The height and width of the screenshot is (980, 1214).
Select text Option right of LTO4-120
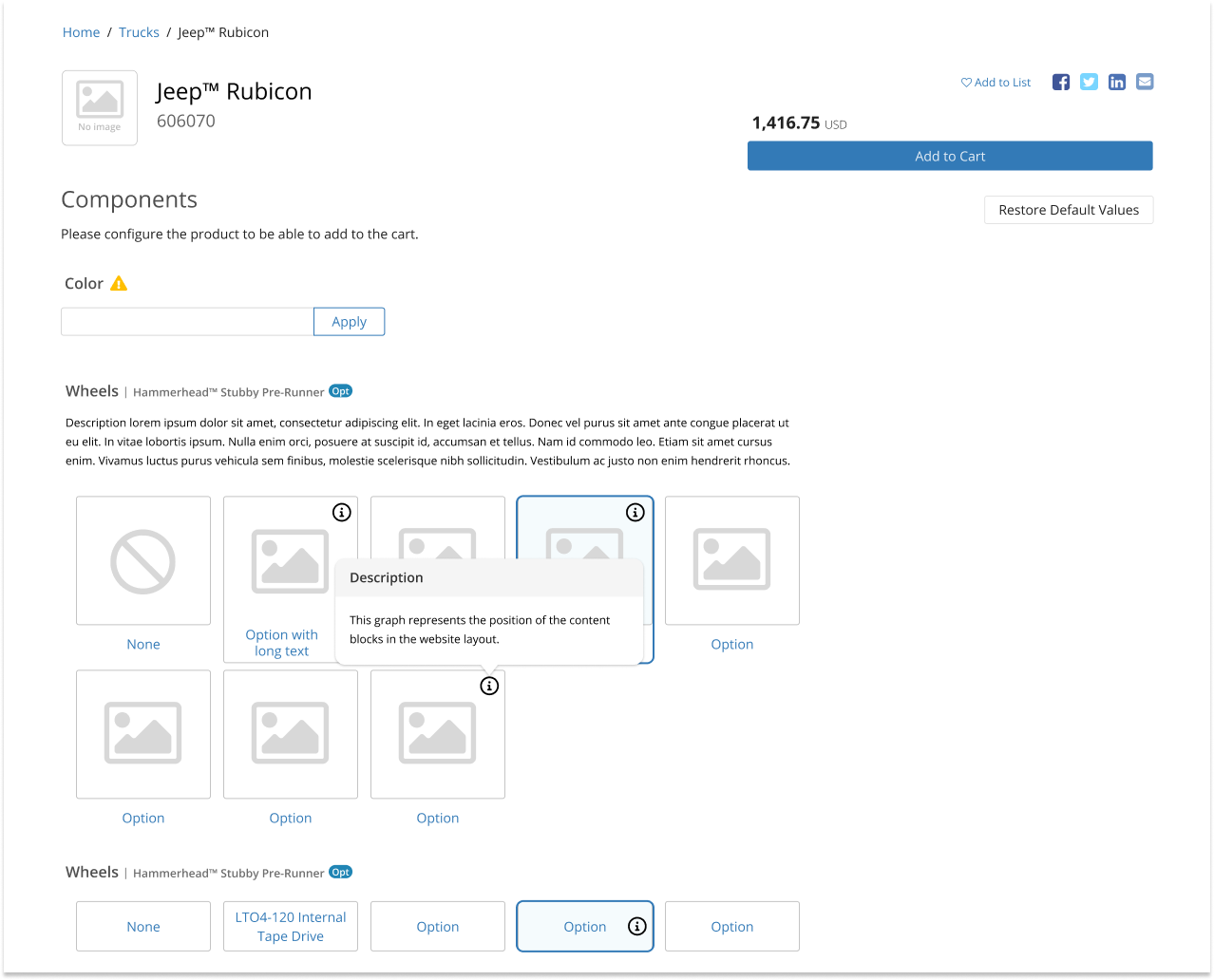click(438, 927)
